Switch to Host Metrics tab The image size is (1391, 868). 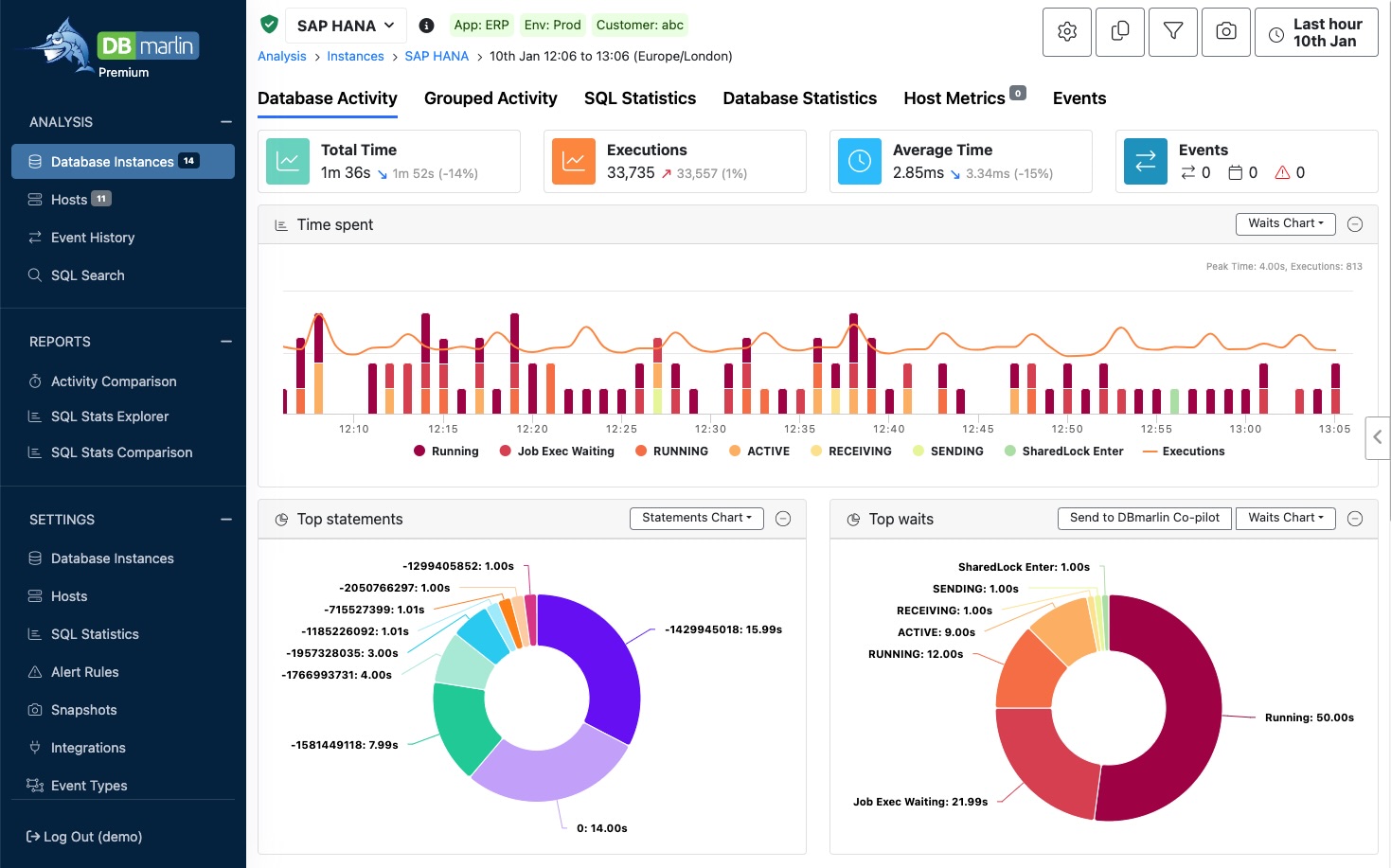pyautogui.click(x=965, y=98)
